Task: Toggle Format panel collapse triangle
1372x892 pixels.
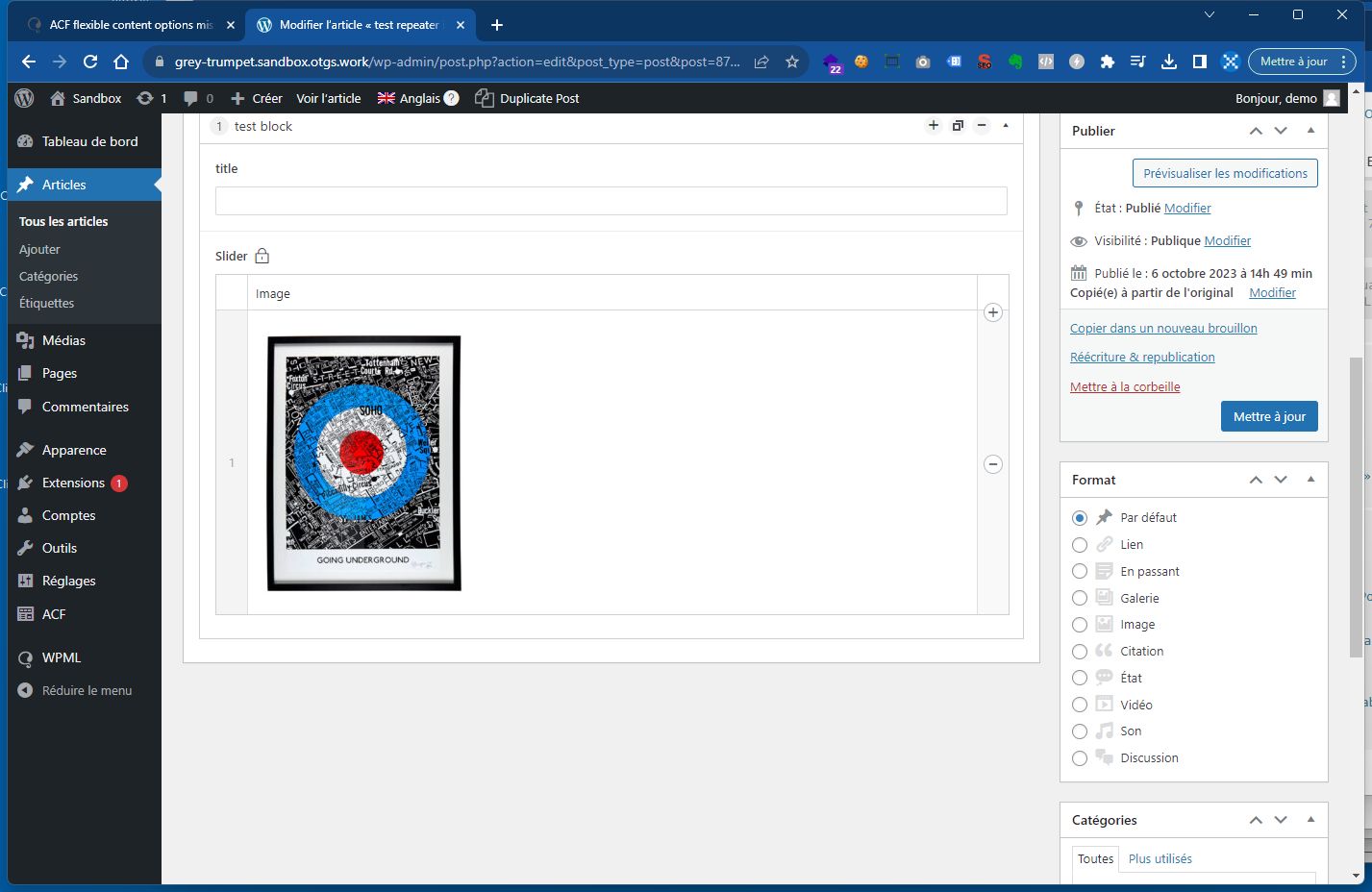Action: (1310, 480)
